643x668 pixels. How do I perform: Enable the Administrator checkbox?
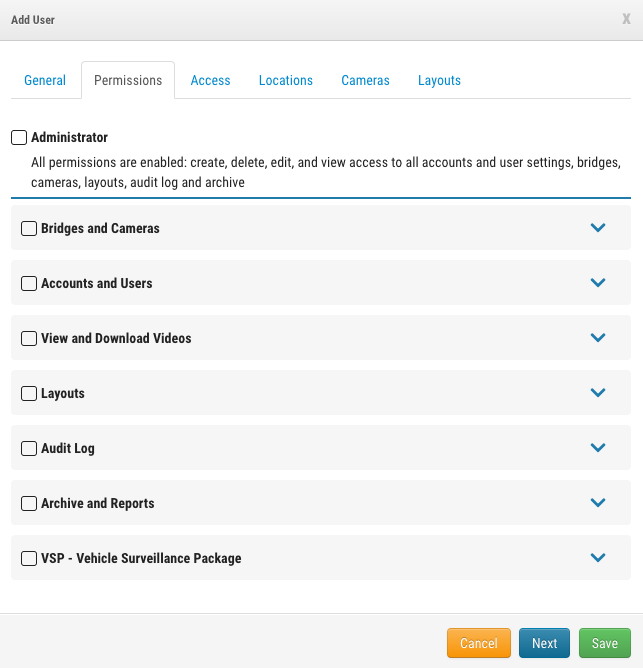(x=19, y=137)
